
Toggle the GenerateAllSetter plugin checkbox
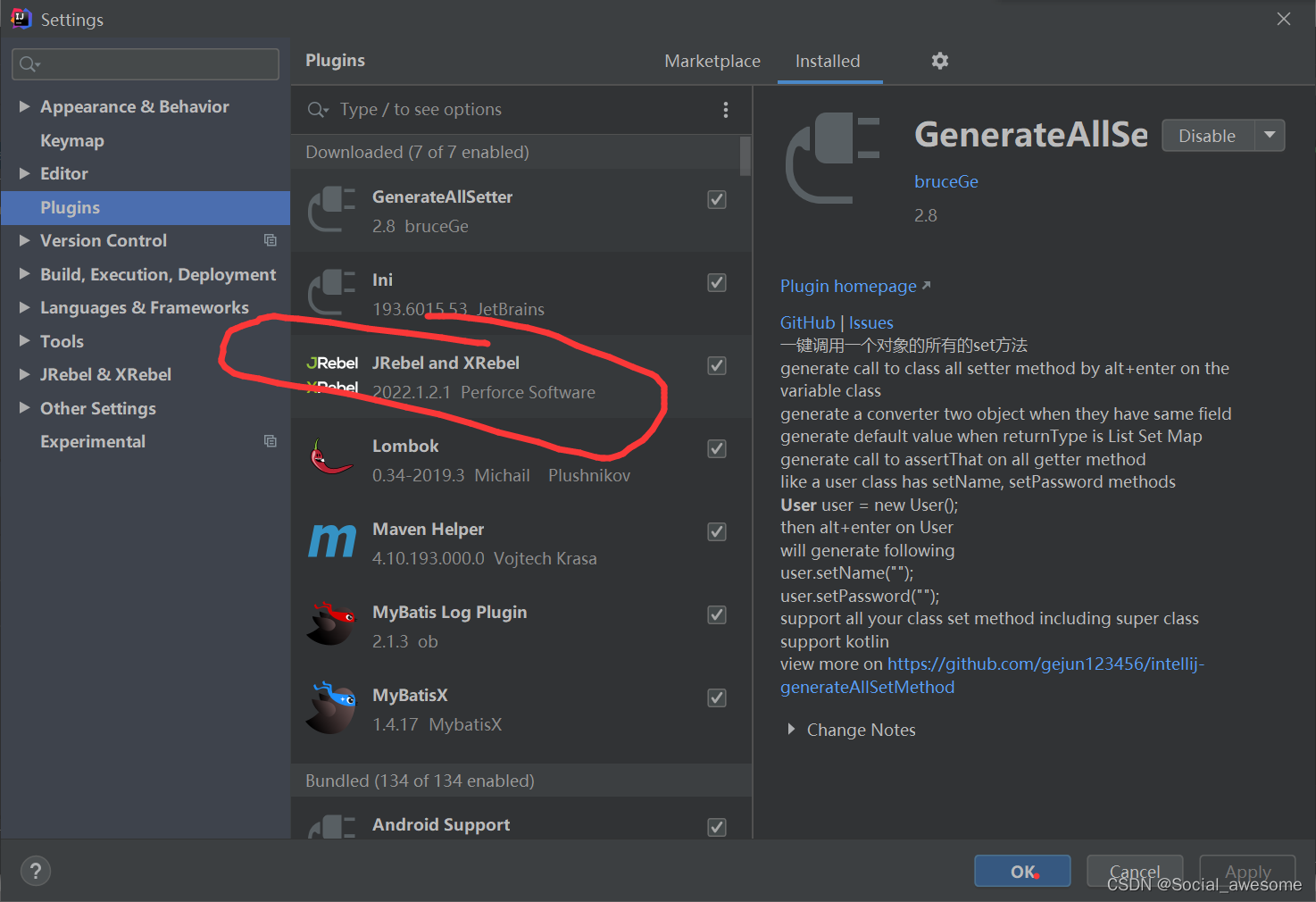717,199
